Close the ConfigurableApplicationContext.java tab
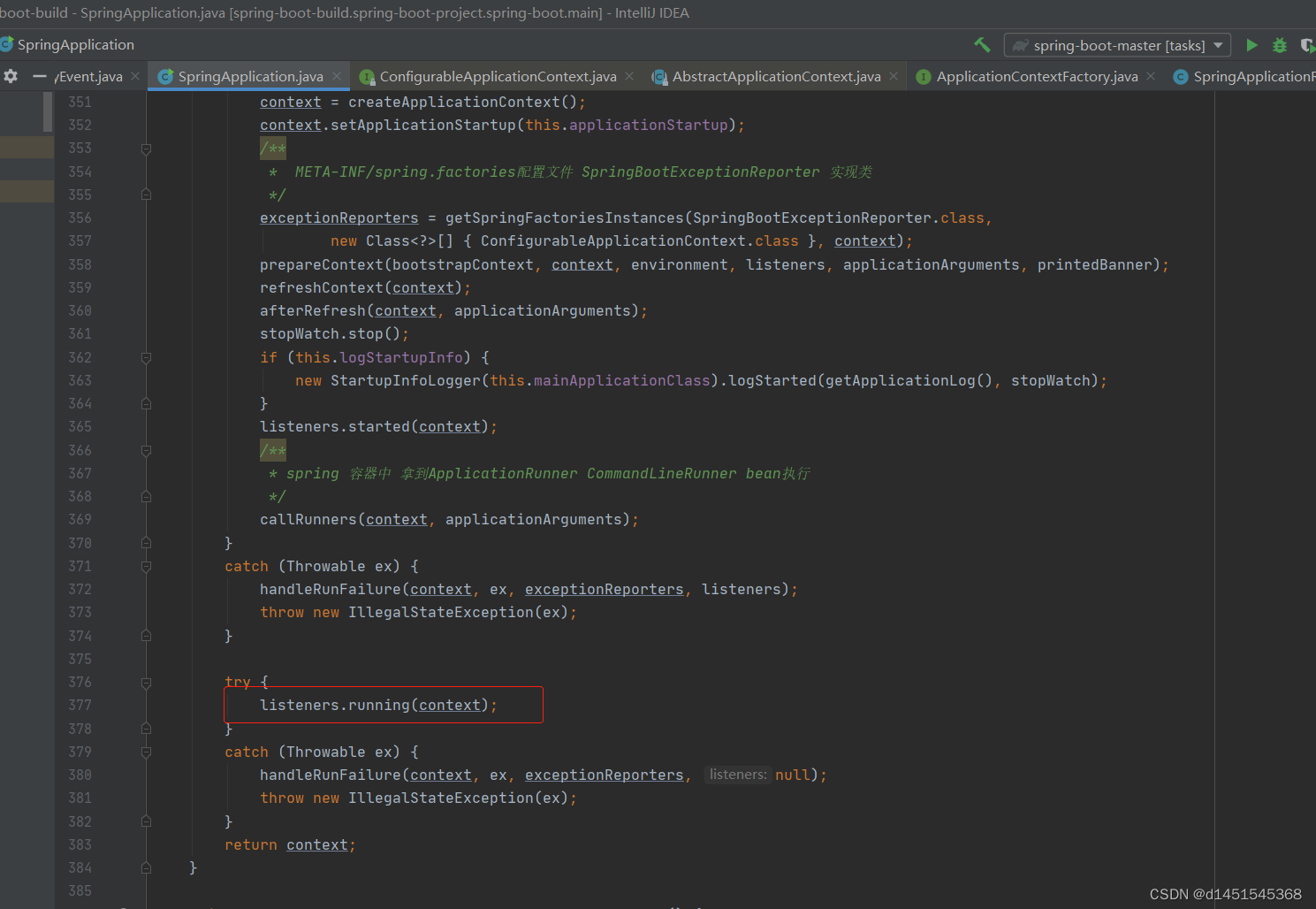This screenshot has width=1316, height=909. (x=629, y=76)
